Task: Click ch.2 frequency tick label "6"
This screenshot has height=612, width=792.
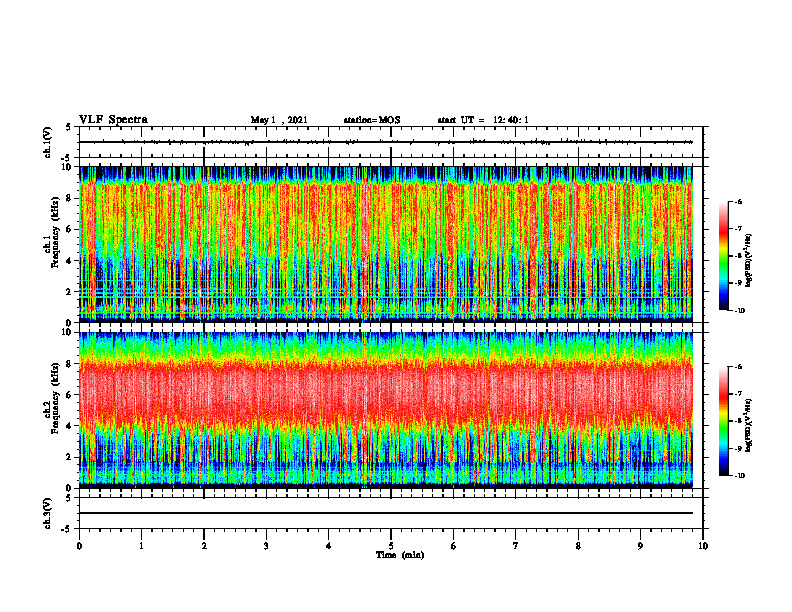Action: click(70, 395)
